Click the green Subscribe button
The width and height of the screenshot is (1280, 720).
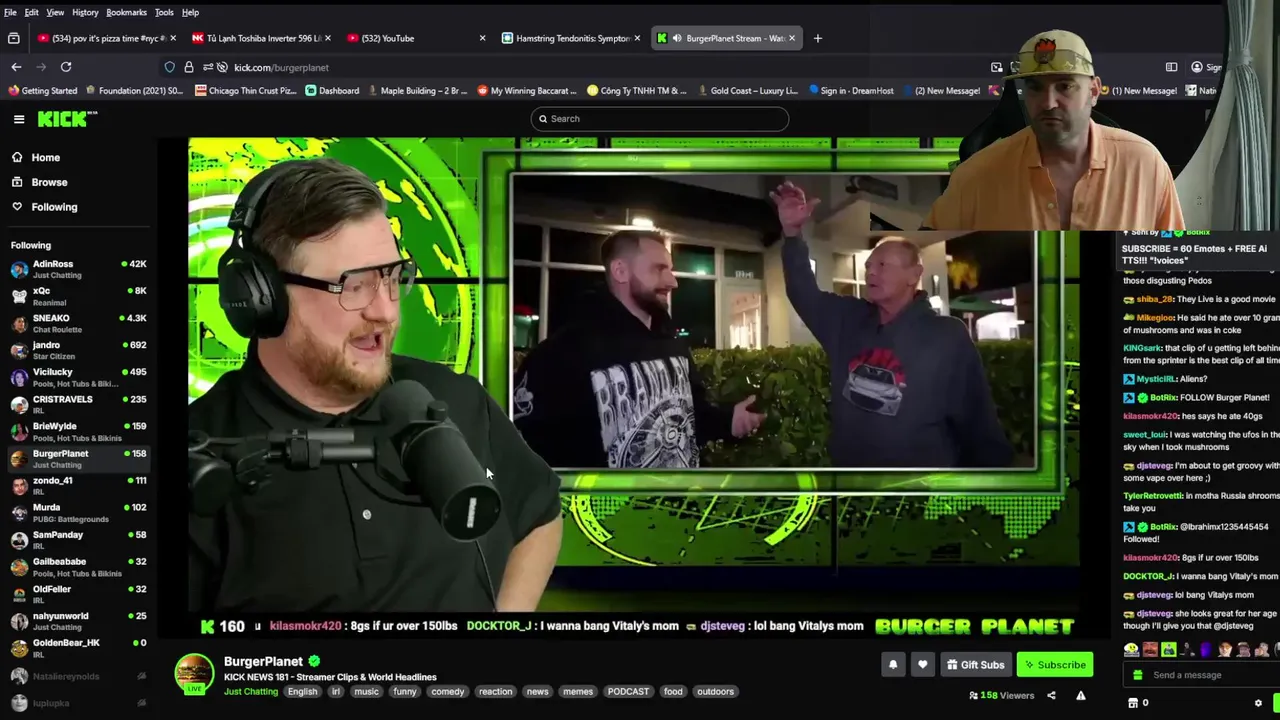pos(1054,664)
